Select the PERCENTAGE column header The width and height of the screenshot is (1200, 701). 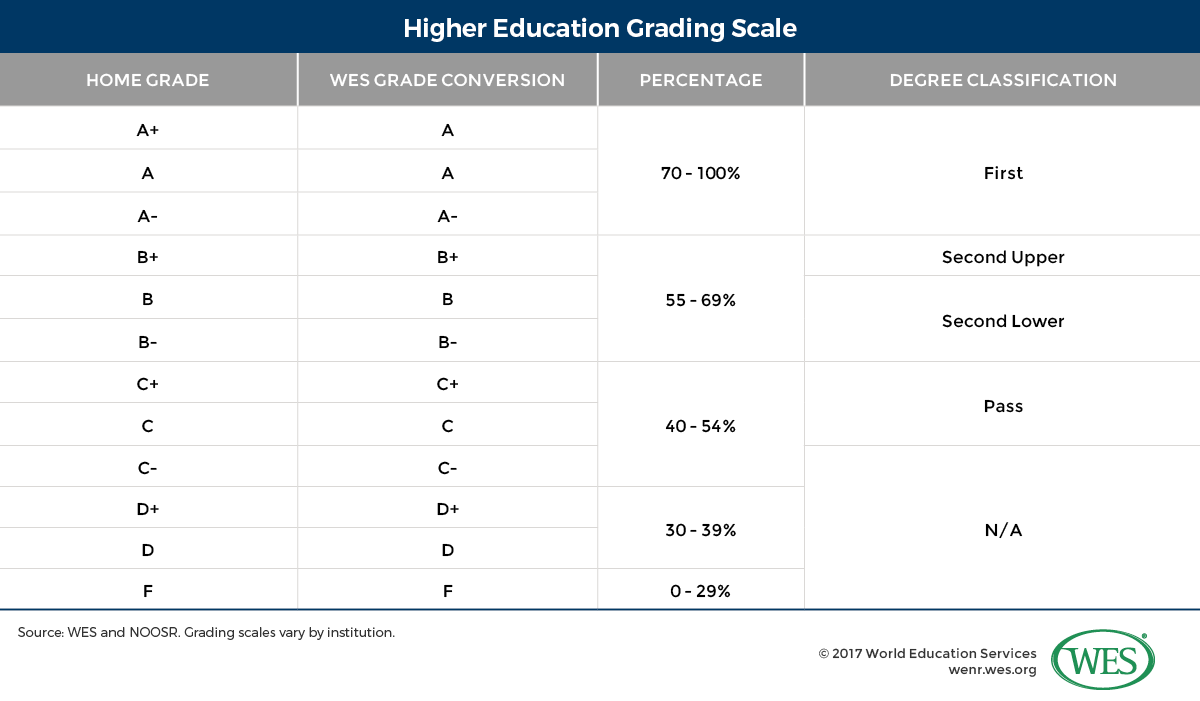pyautogui.click(x=701, y=80)
